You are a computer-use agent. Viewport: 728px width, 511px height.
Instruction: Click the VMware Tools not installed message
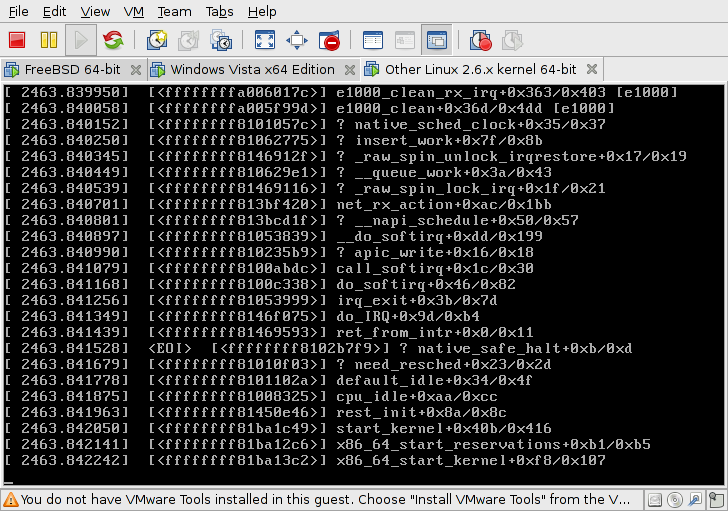point(325,499)
